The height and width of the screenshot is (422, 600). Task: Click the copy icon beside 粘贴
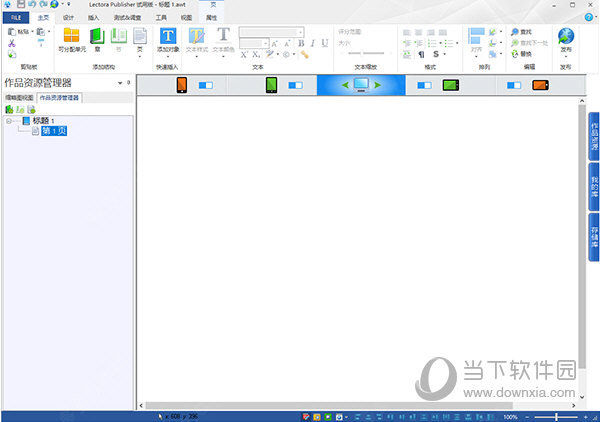(x=40, y=32)
